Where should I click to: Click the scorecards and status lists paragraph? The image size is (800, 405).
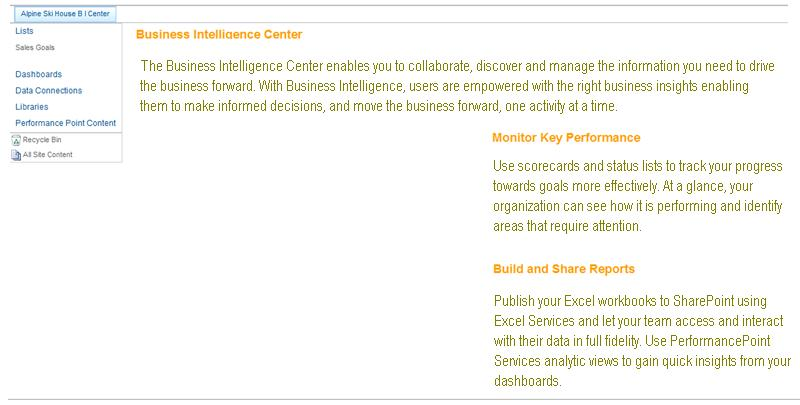pos(638,196)
